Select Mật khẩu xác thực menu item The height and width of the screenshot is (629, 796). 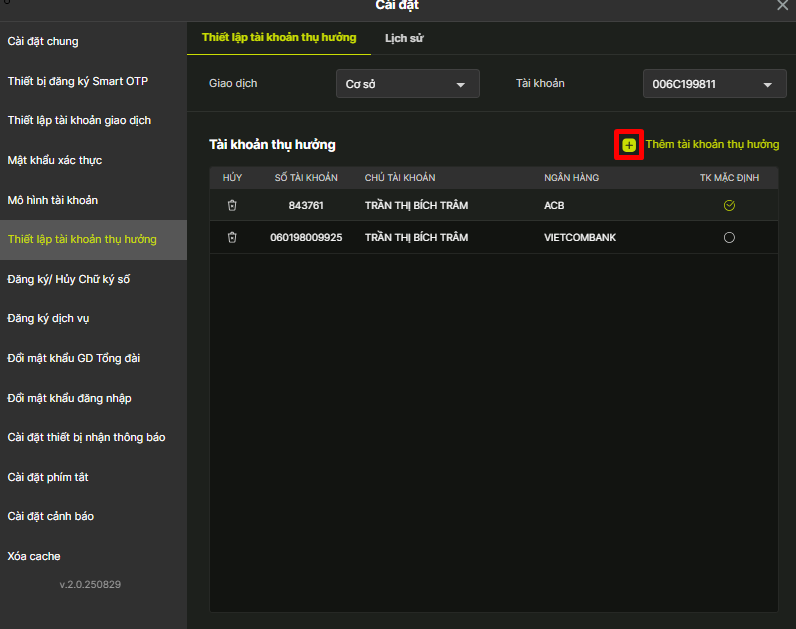click(x=55, y=160)
